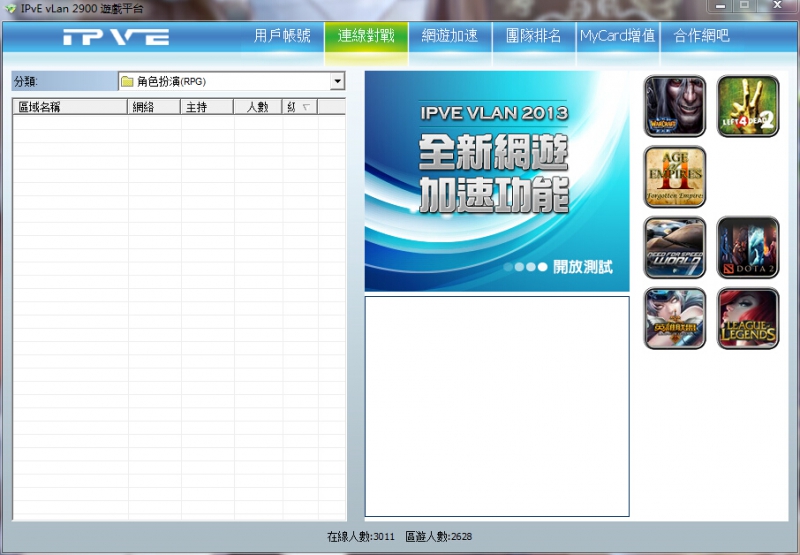Image resolution: width=800 pixels, height=555 pixels.
Task: Open the 合作網吧 tab
Action: (702, 36)
